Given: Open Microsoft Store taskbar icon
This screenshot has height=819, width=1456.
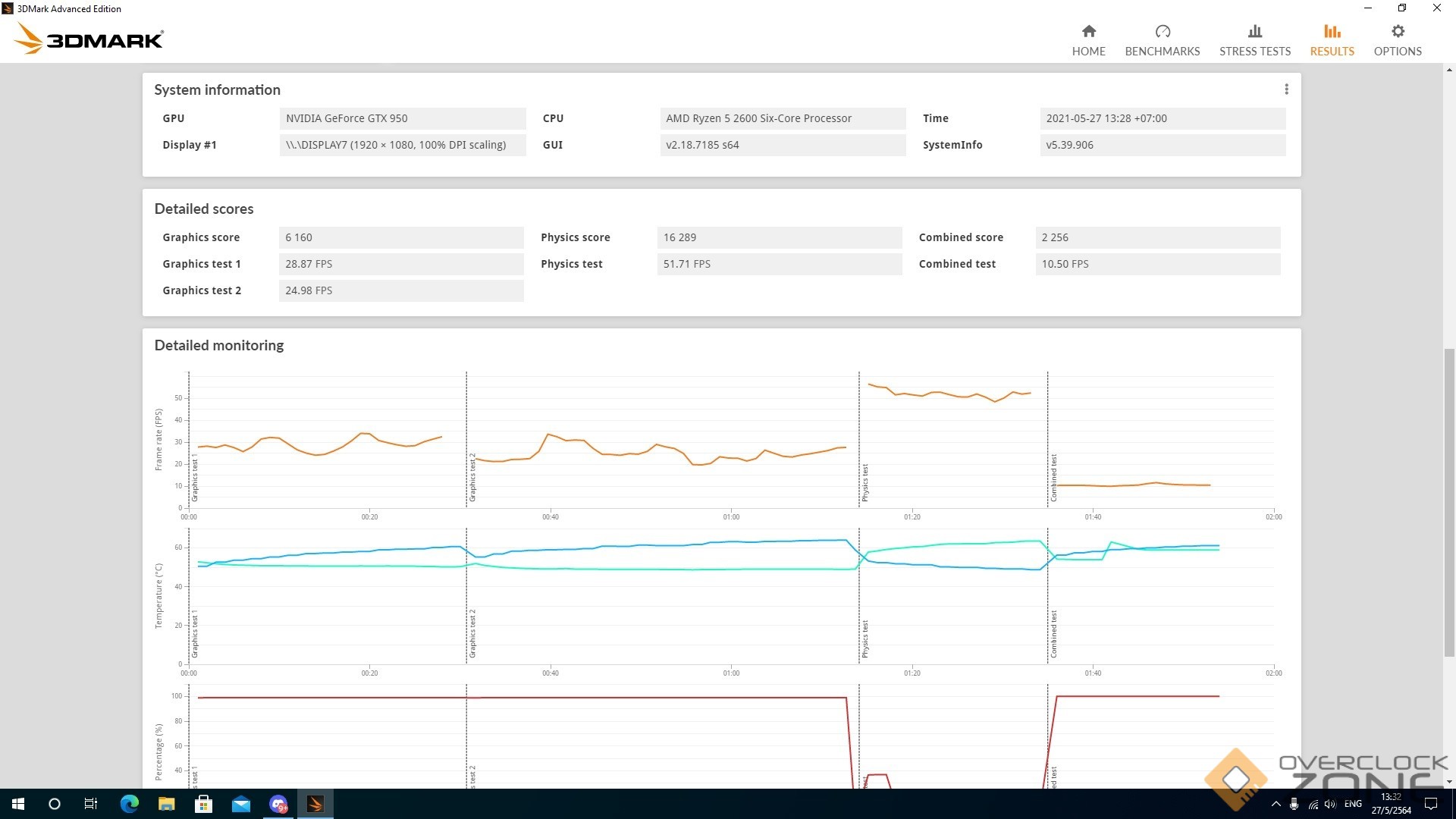Looking at the screenshot, I should (203, 804).
